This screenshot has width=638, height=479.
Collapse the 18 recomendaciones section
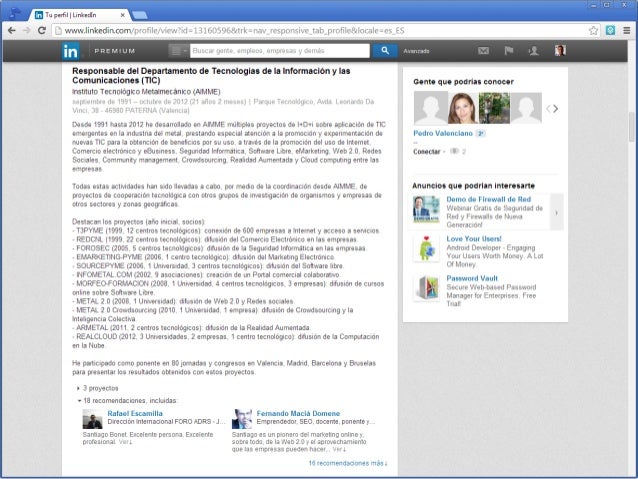pyautogui.click(x=127, y=400)
